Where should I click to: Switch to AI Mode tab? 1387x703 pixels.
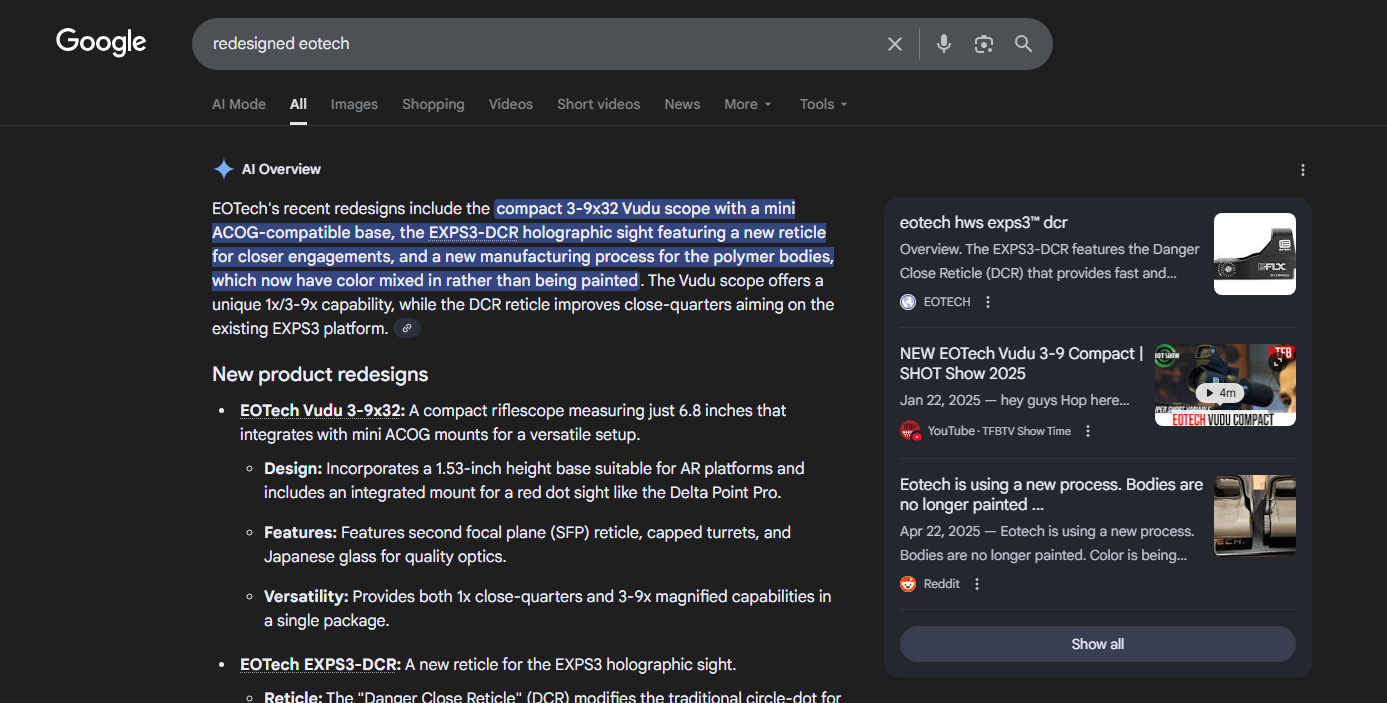239,104
